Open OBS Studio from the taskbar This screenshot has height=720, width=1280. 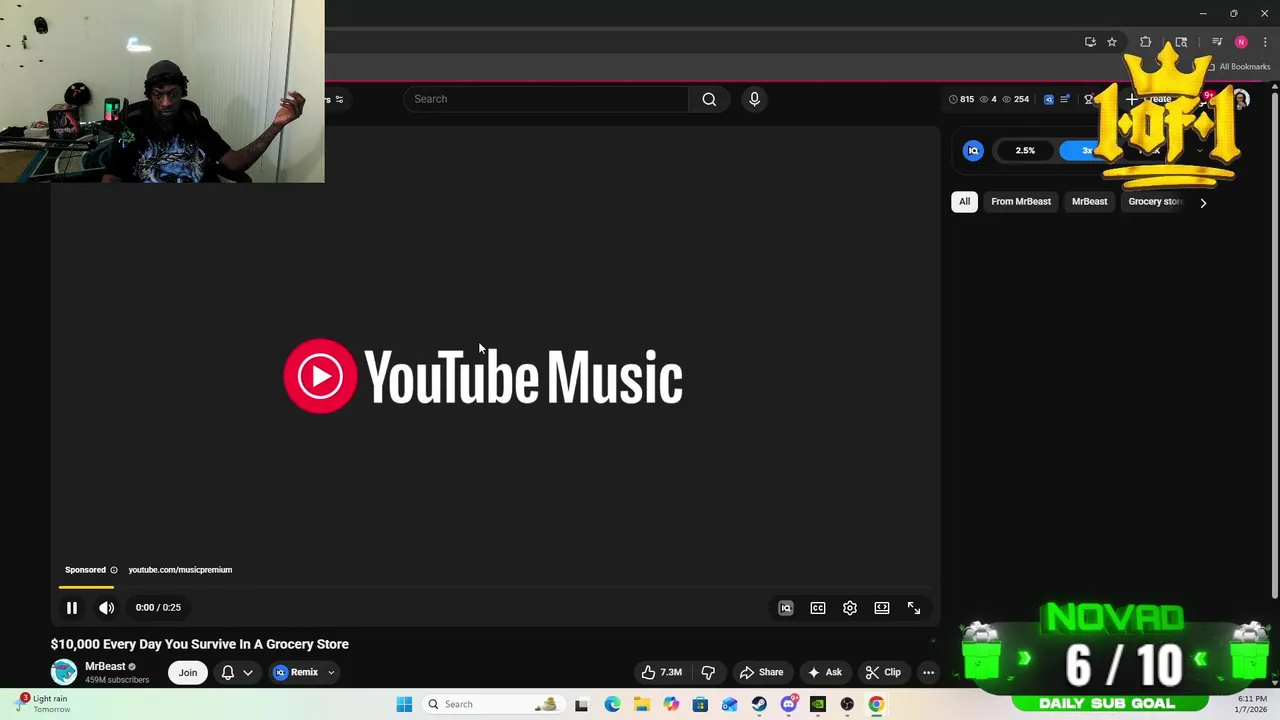point(847,704)
